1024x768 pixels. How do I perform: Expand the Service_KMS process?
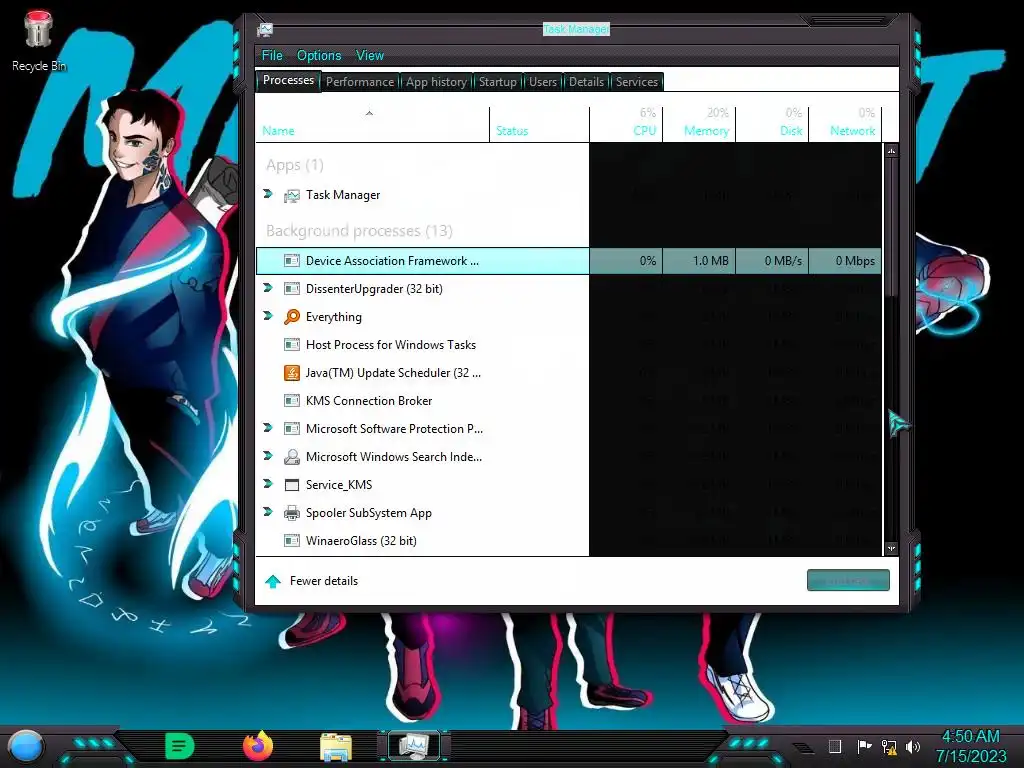tap(268, 485)
